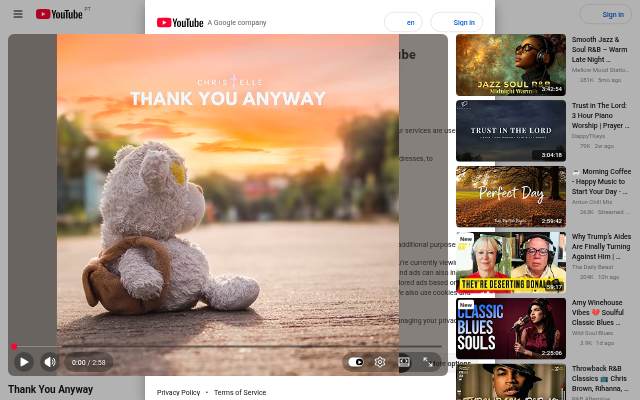Click the Thank You Anyway title below player
This screenshot has height=400, width=640.
point(51,389)
